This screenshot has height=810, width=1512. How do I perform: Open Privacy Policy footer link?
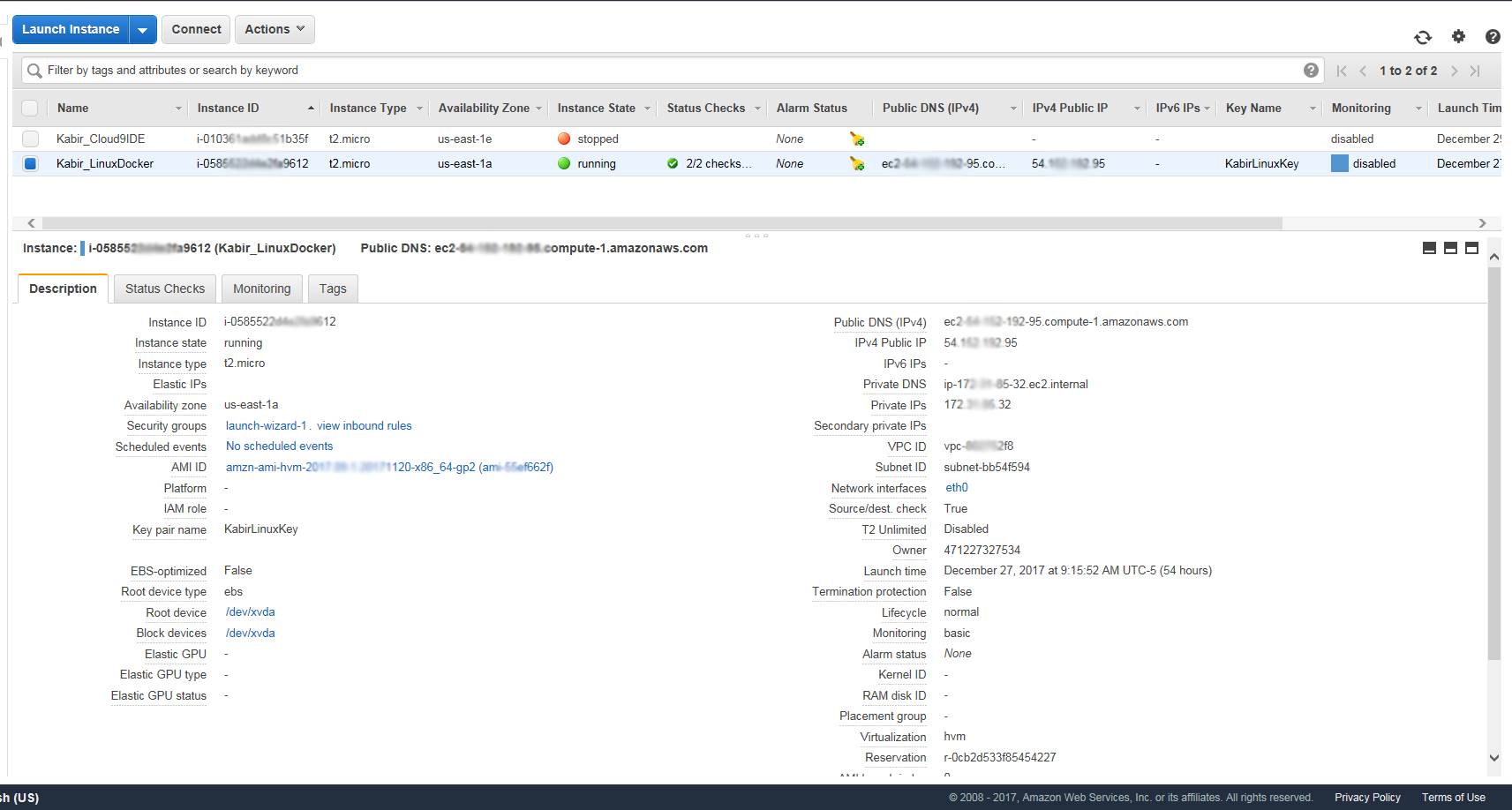pyautogui.click(x=1367, y=797)
